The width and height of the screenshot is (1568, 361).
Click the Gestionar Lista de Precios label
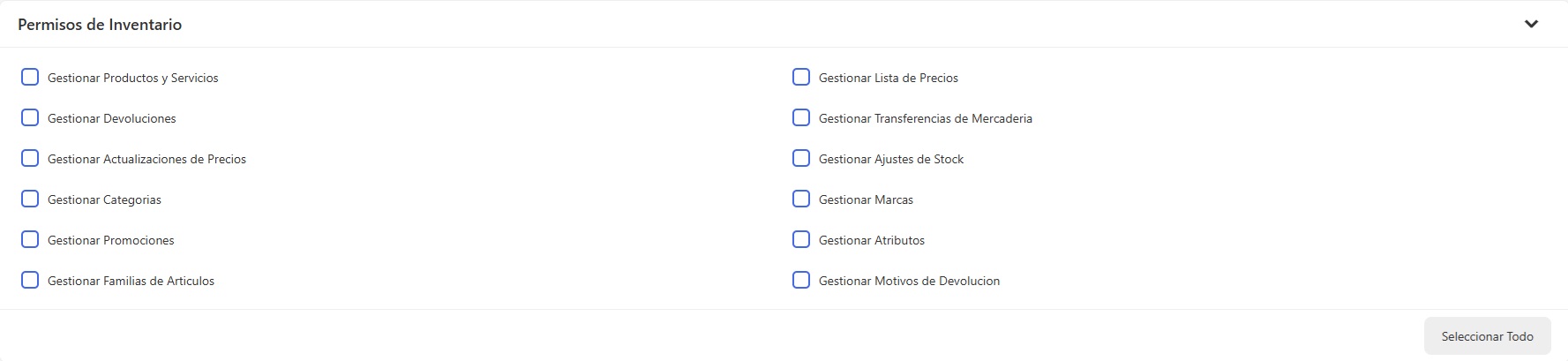(888, 79)
